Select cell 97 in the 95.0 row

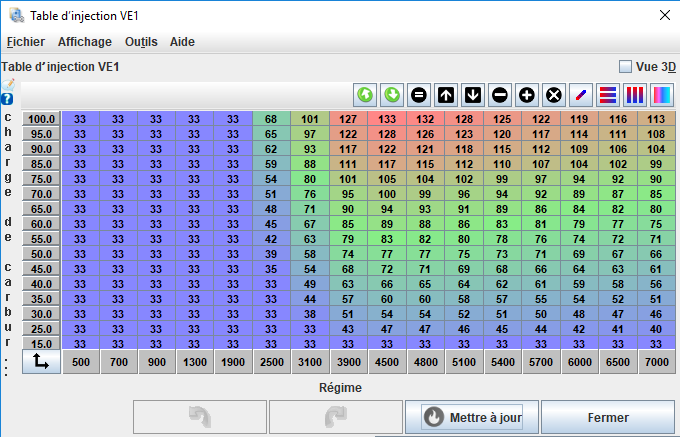pos(310,134)
